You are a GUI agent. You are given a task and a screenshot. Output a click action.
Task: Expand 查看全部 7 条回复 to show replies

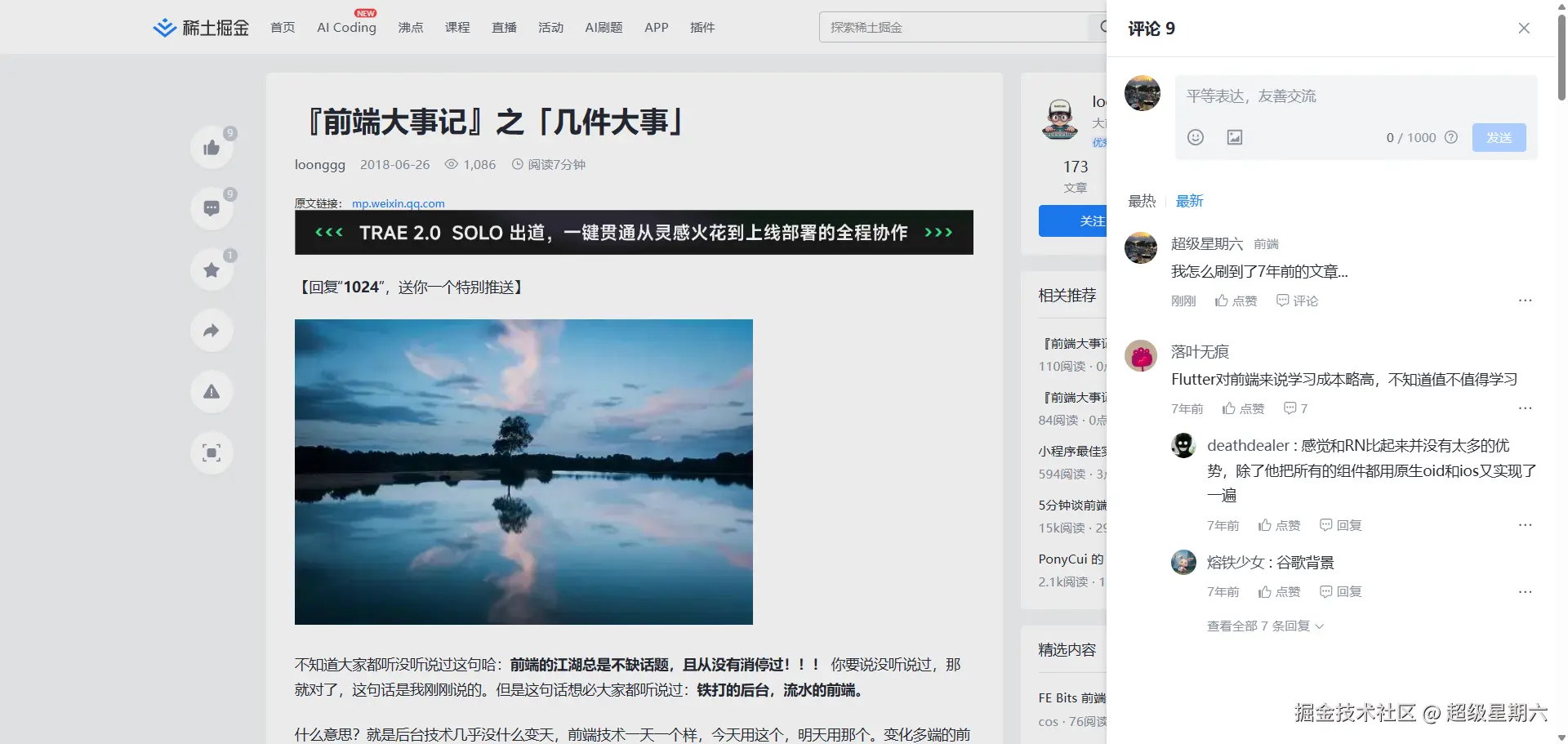[x=1264, y=625]
